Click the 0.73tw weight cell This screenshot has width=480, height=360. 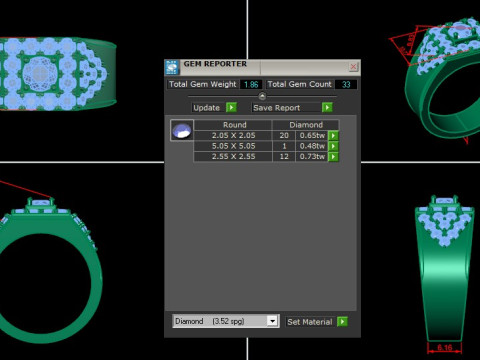[312, 157]
